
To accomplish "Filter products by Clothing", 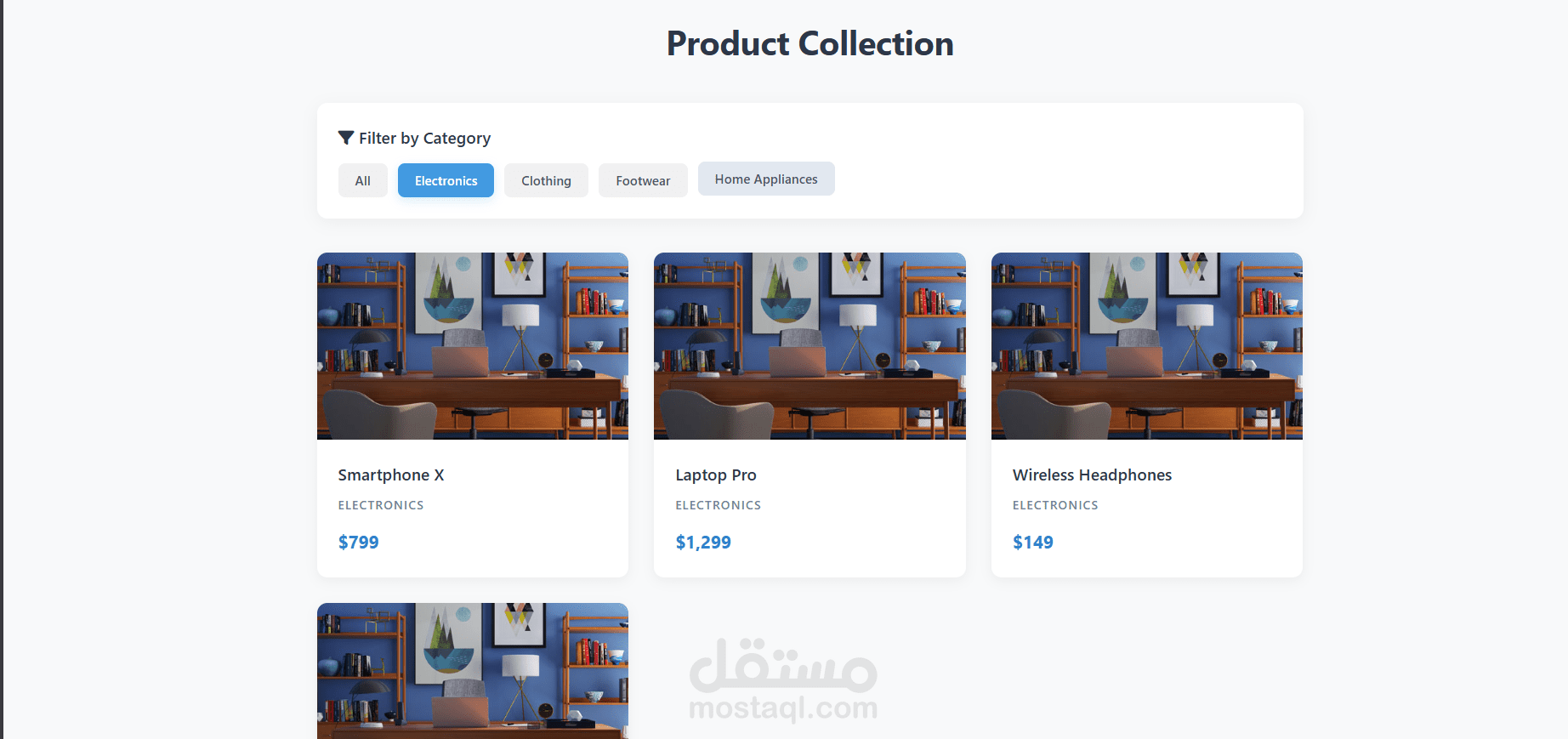I will pos(546,180).
